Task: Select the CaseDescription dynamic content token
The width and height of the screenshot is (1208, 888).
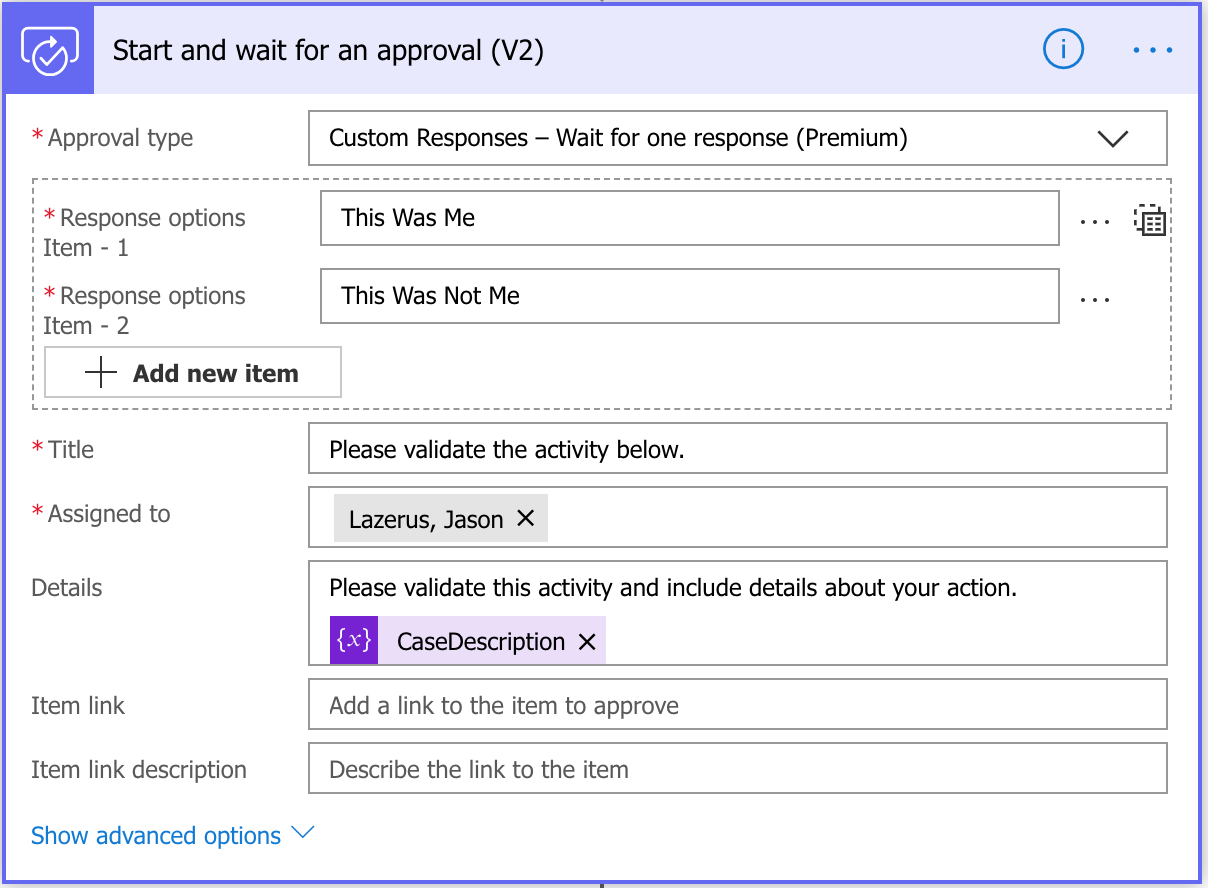Action: click(x=480, y=640)
